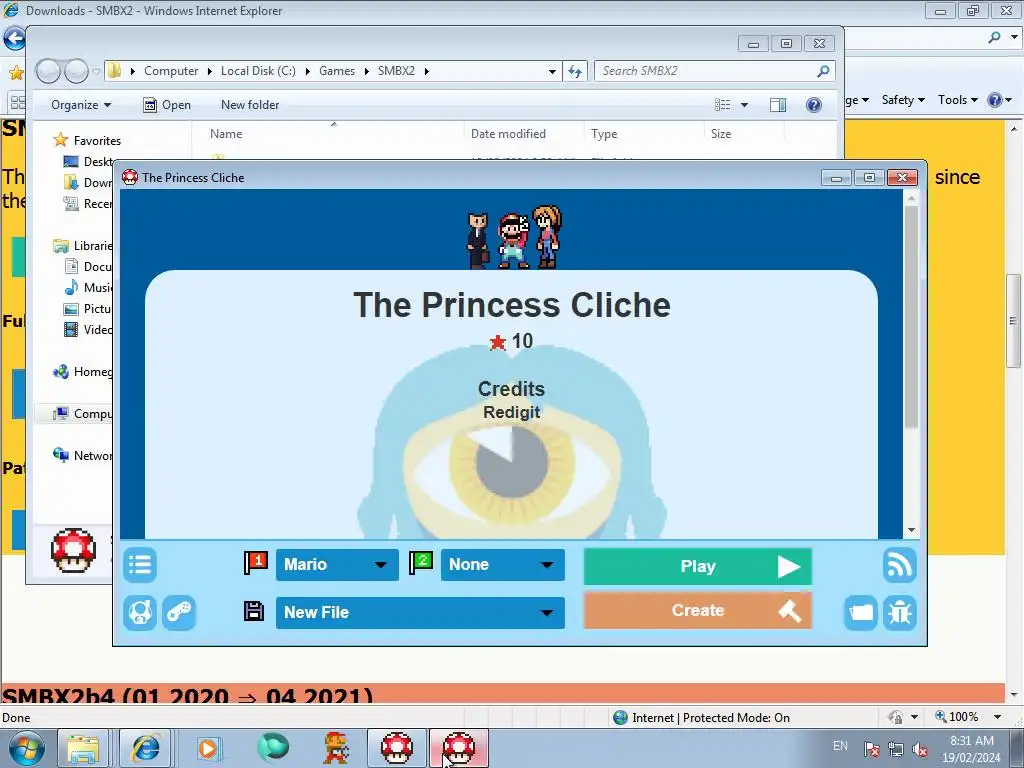Click the Internet Explorer help icon

(x=995, y=100)
